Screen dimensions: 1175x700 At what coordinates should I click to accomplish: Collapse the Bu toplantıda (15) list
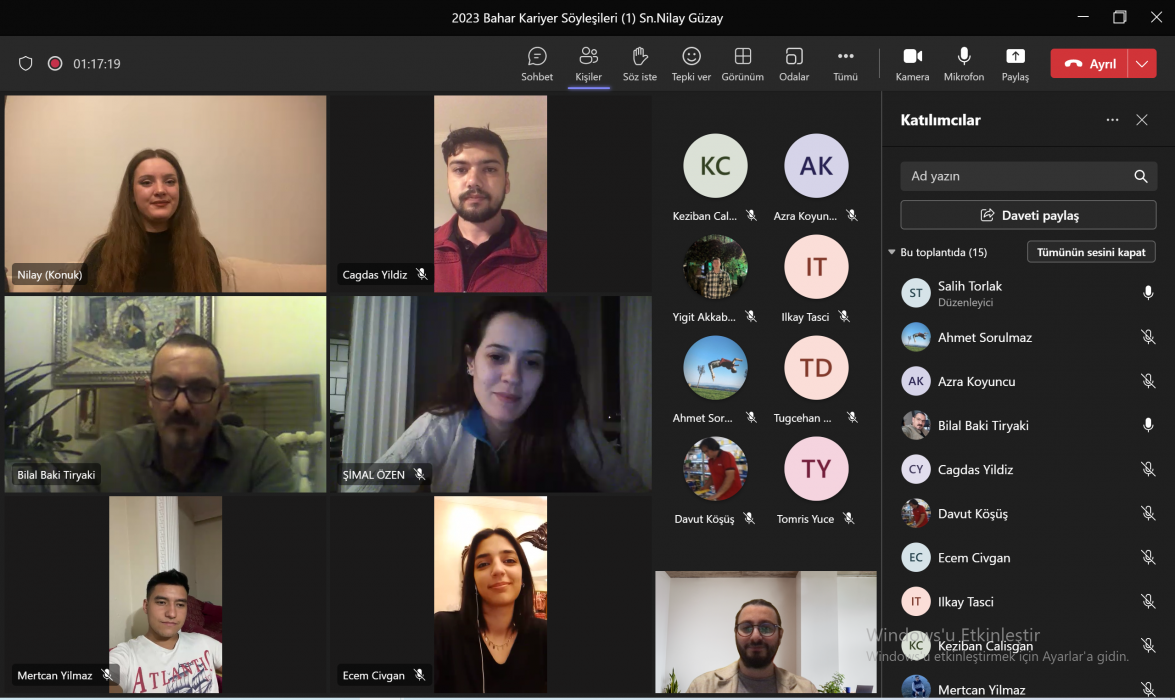tap(892, 252)
